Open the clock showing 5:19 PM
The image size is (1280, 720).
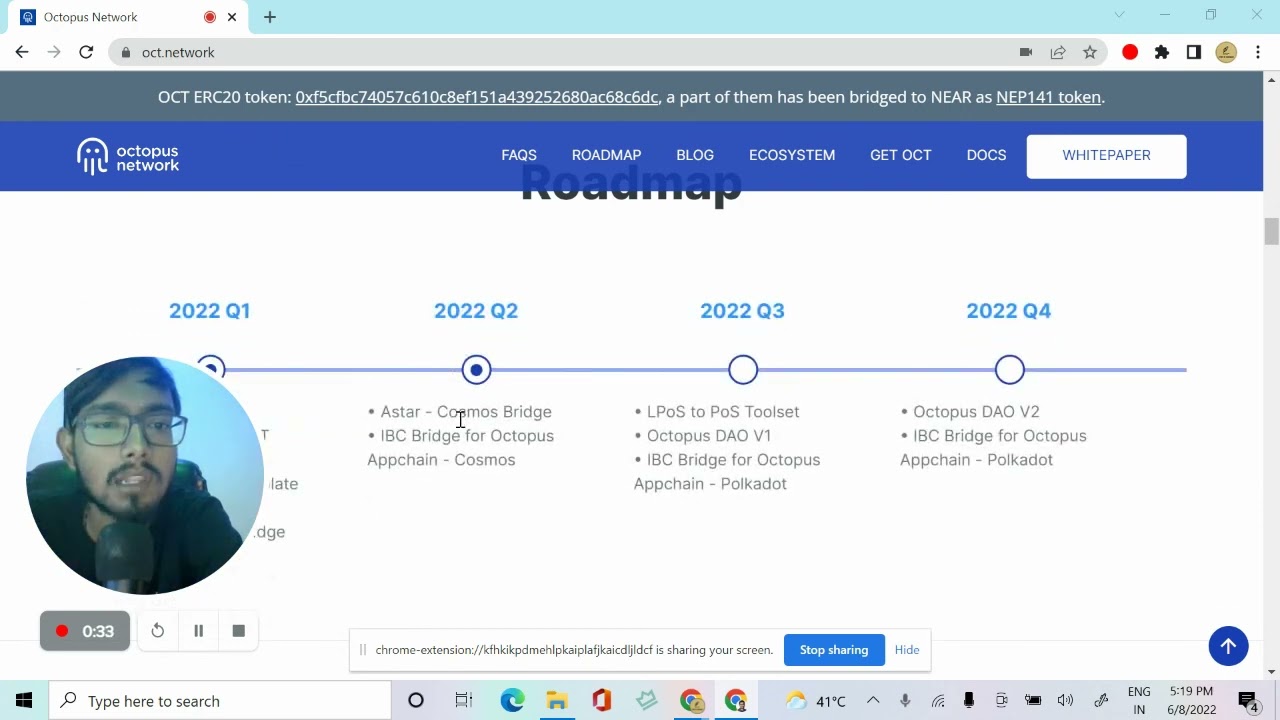pyautogui.click(x=1191, y=701)
